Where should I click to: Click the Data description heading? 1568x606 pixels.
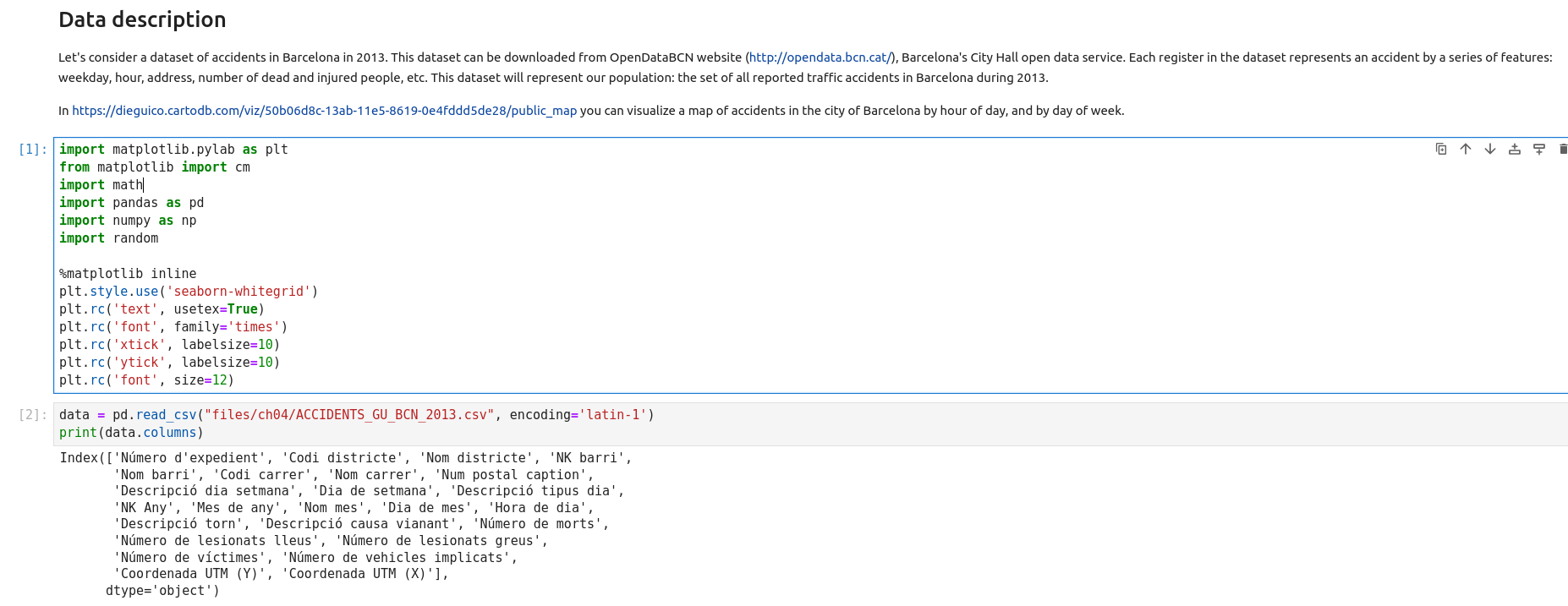(x=142, y=19)
